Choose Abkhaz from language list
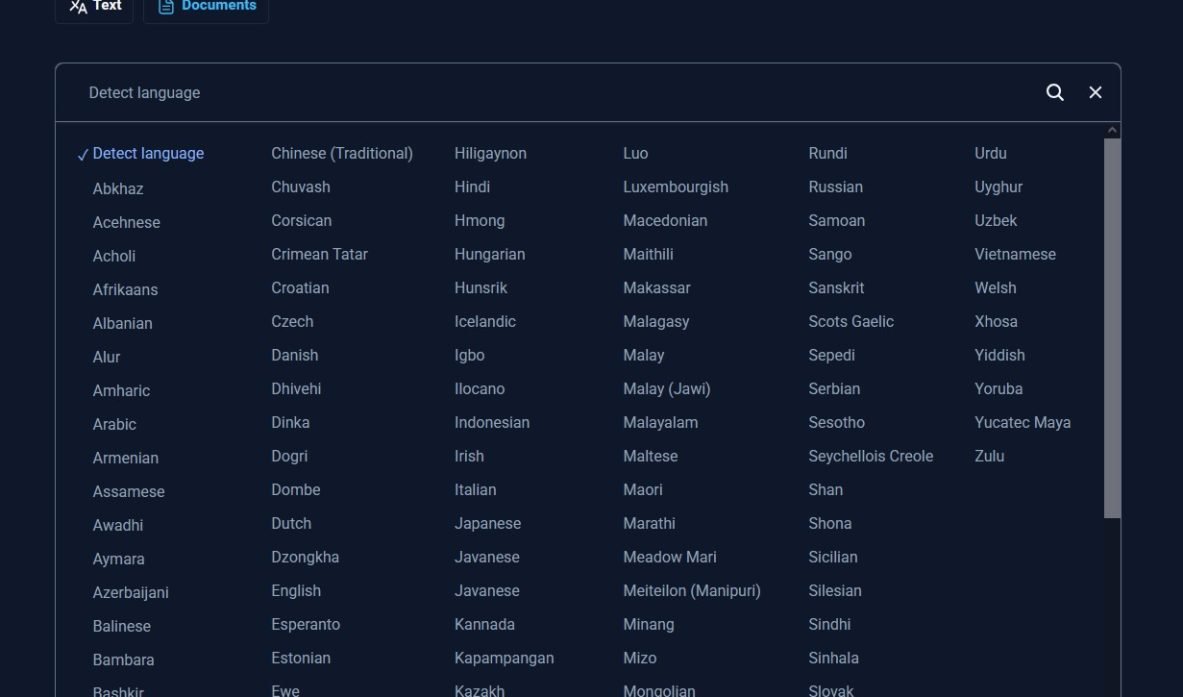Image resolution: width=1183 pixels, height=697 pixels. [x=118, y=189]
